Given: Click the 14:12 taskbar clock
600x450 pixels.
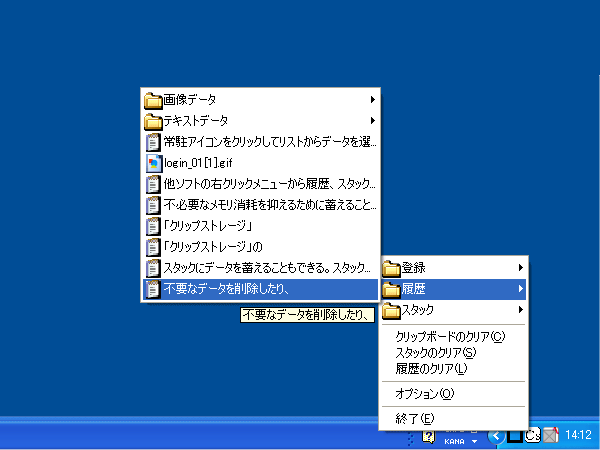Looking at the screenshot, I should pos(578,435).
